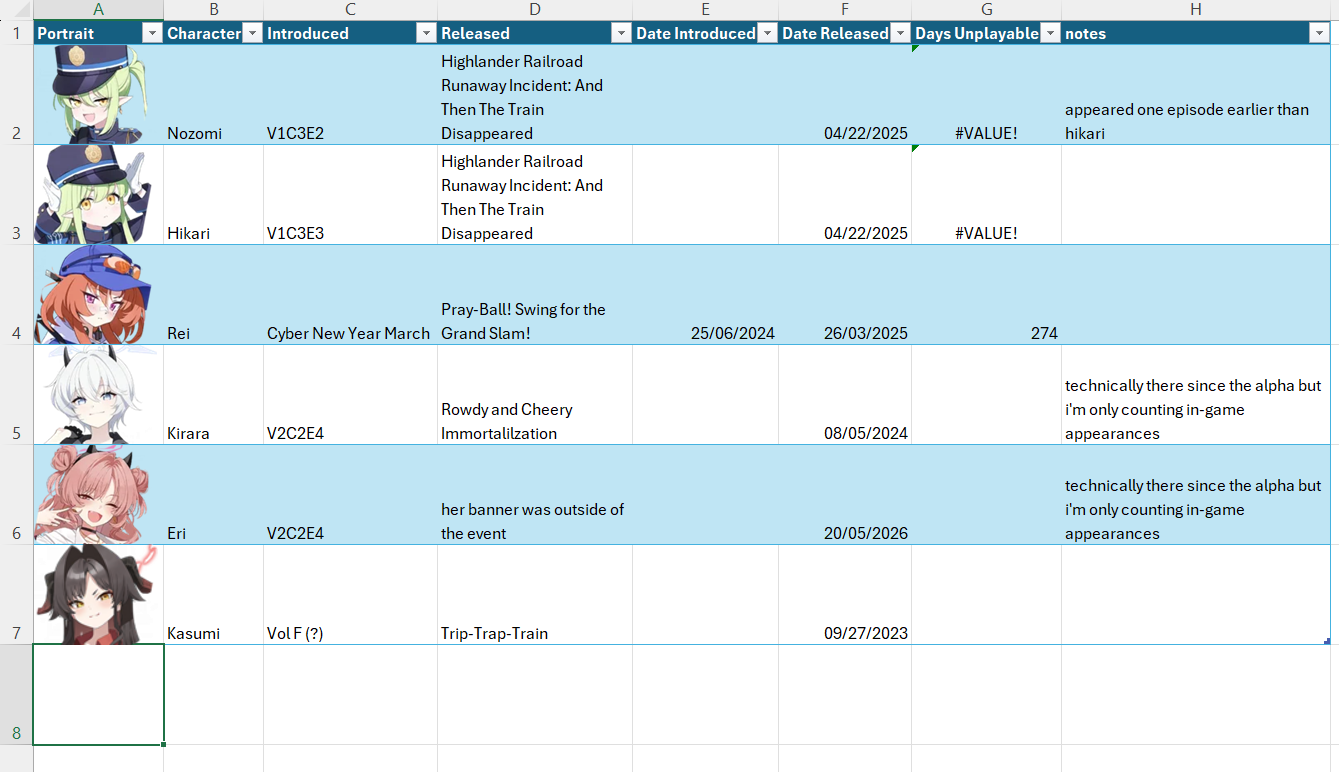1339x772 pixels.
Task: Click V2C2E4 in Kirara's row
Action: [350, 395]
